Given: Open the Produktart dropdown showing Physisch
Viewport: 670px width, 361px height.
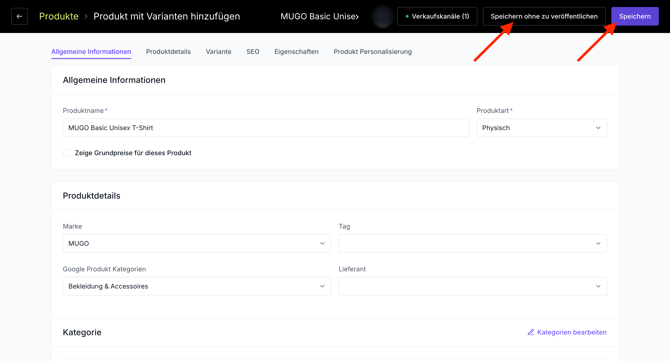Looking at the screenshot, I should (x=541, y=128).
